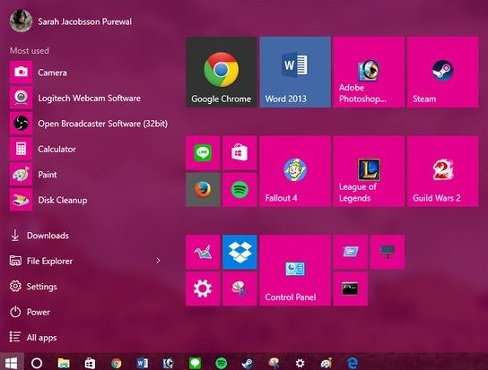Click the Power option
This screenshot has width=488, height=370.
30,312
